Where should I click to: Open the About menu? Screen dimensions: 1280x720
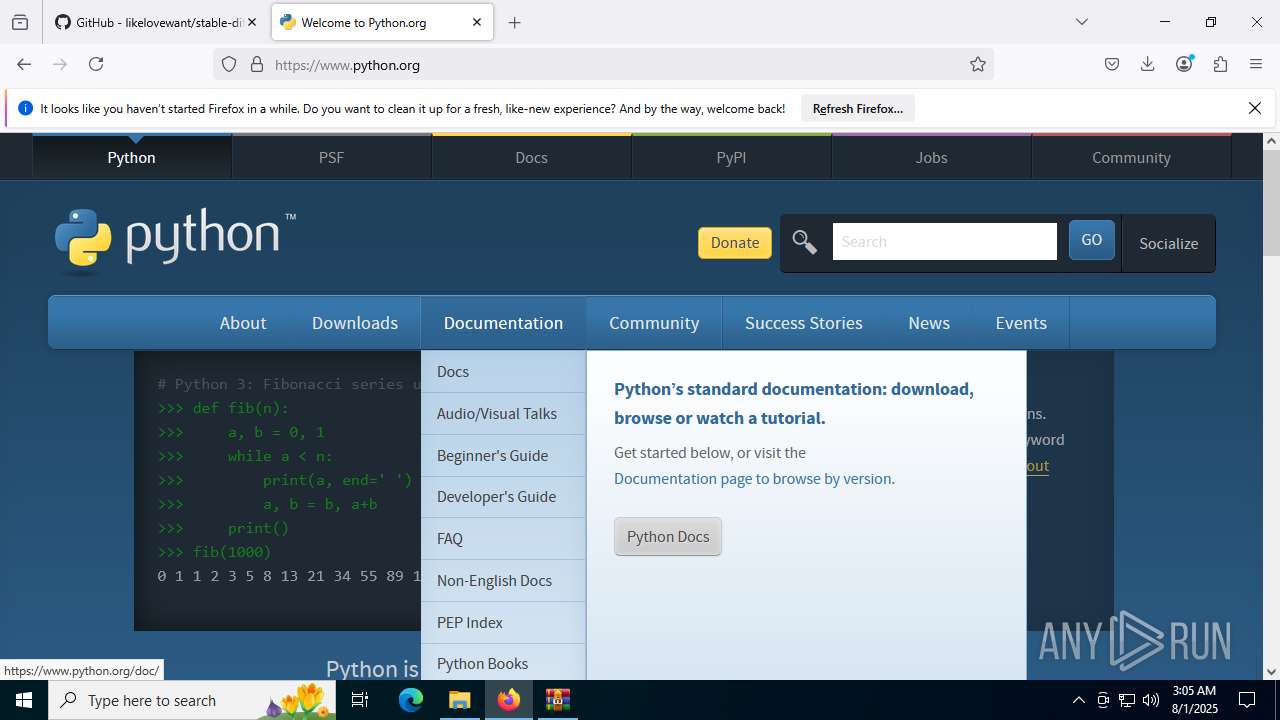pyautogui.click(x=243, y=323)
